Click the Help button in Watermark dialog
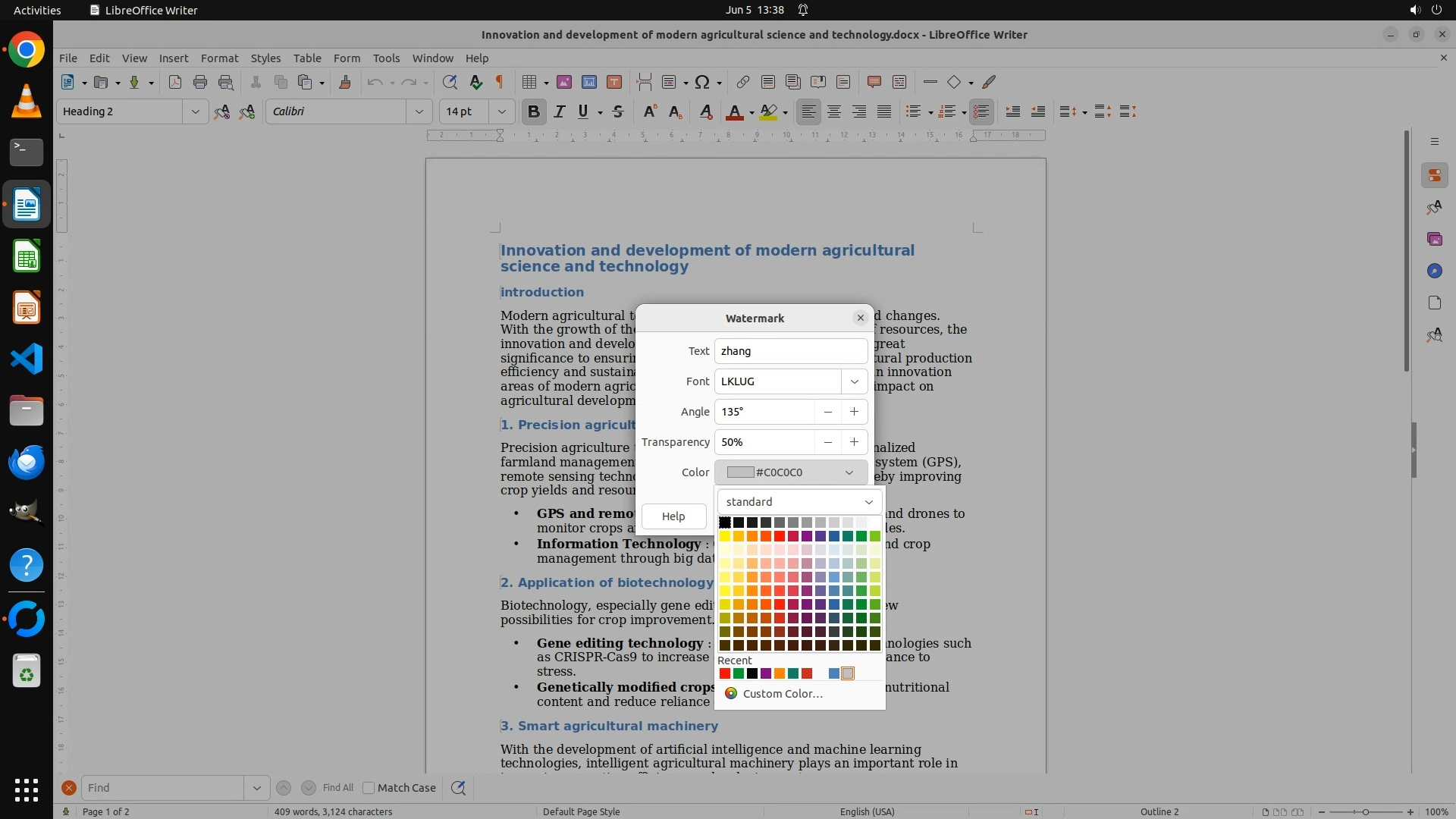1456x819 pixels. pyautogui.click(x=673, y=516)
